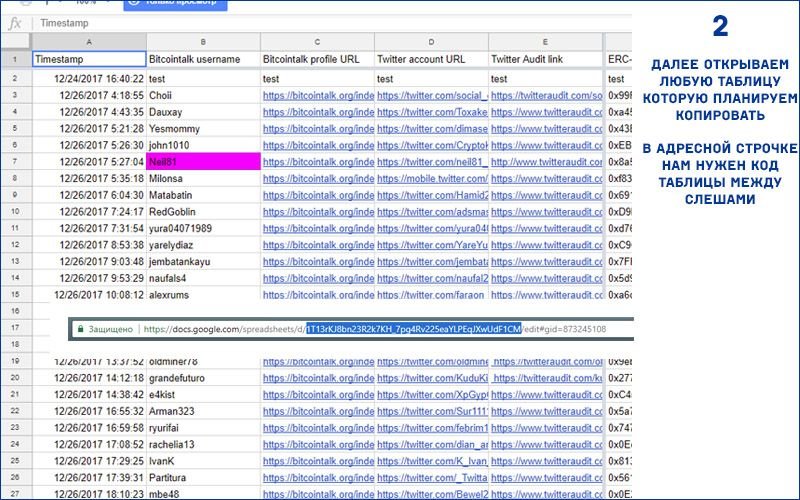
Task: Select row 16 header
Action: (x=15, y=311)
